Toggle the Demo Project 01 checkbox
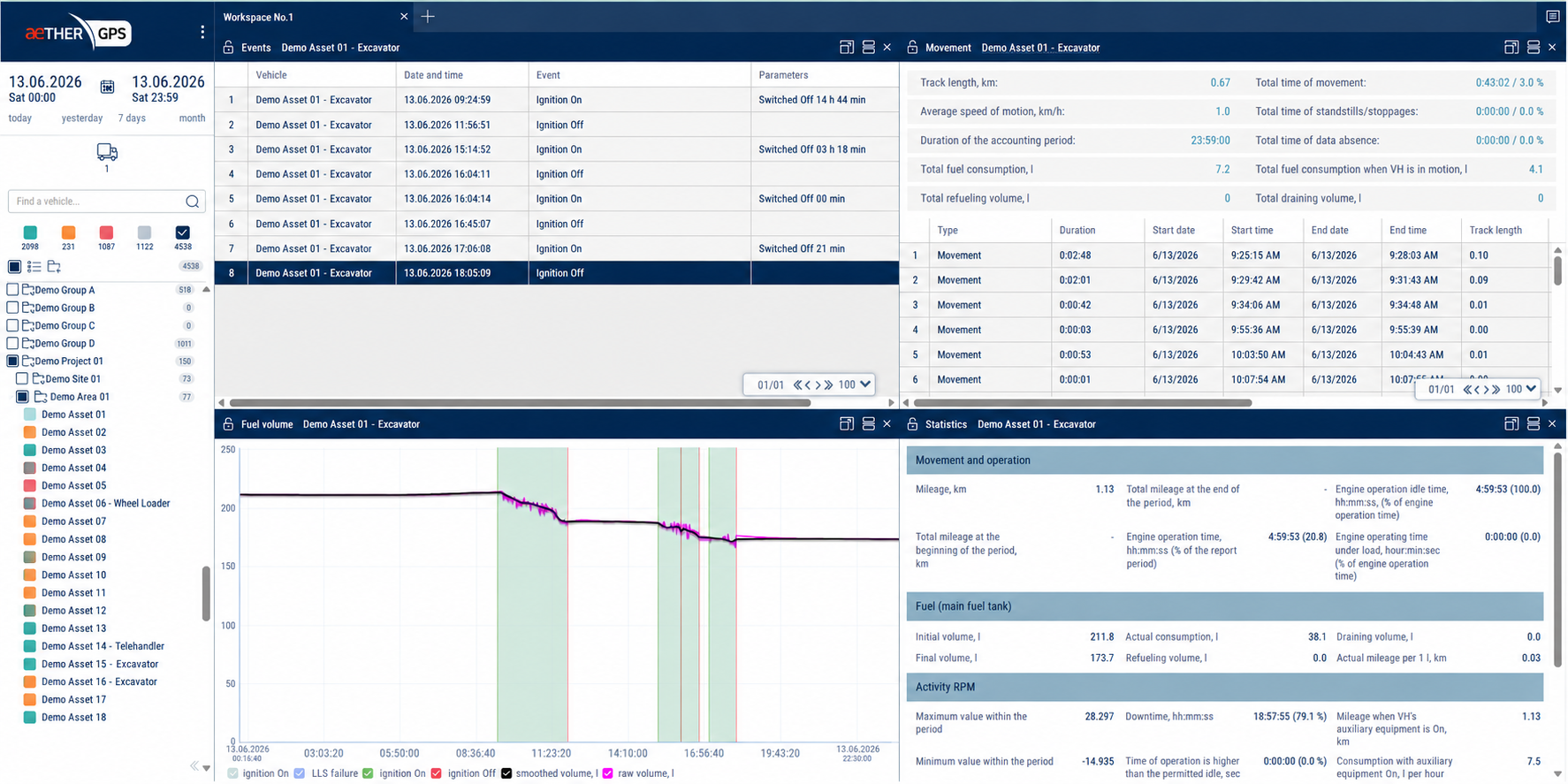Viewport: 1568px width, 784px height. coord(12,361)
